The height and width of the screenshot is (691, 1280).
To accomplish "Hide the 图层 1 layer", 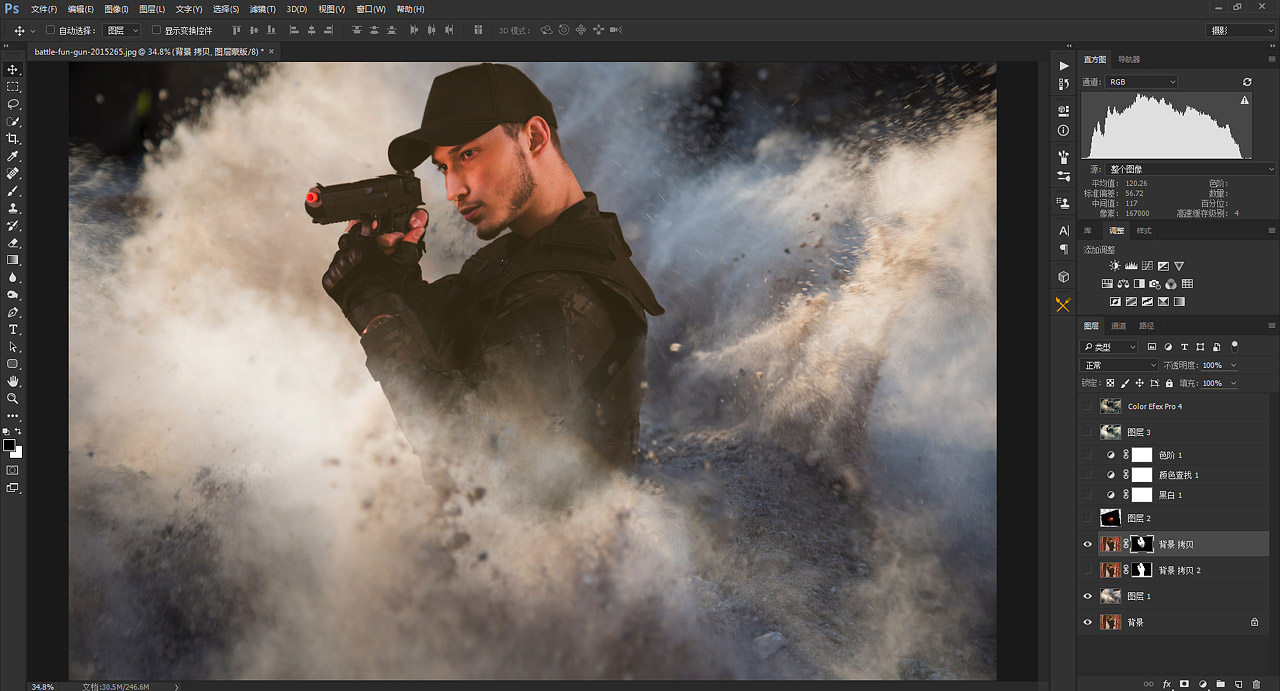I will pyautogui.click(x=1088, y=596).
